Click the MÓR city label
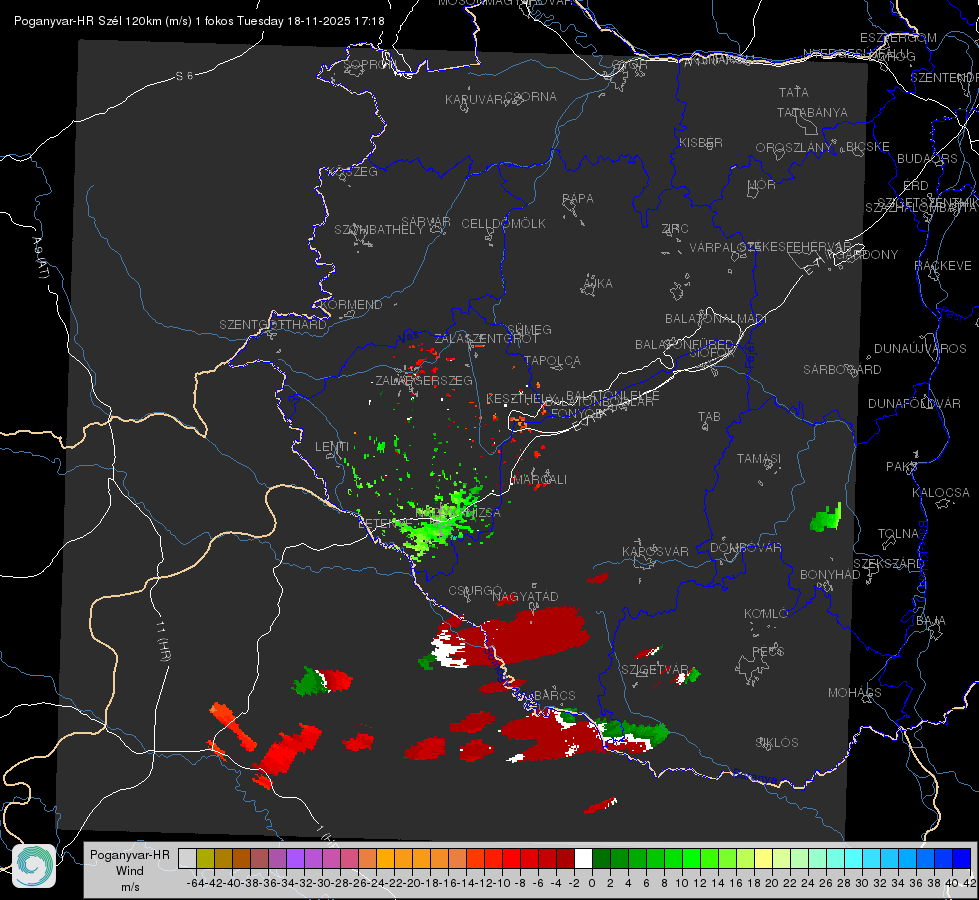Viewport: 979px width, 900px height. 762,184
